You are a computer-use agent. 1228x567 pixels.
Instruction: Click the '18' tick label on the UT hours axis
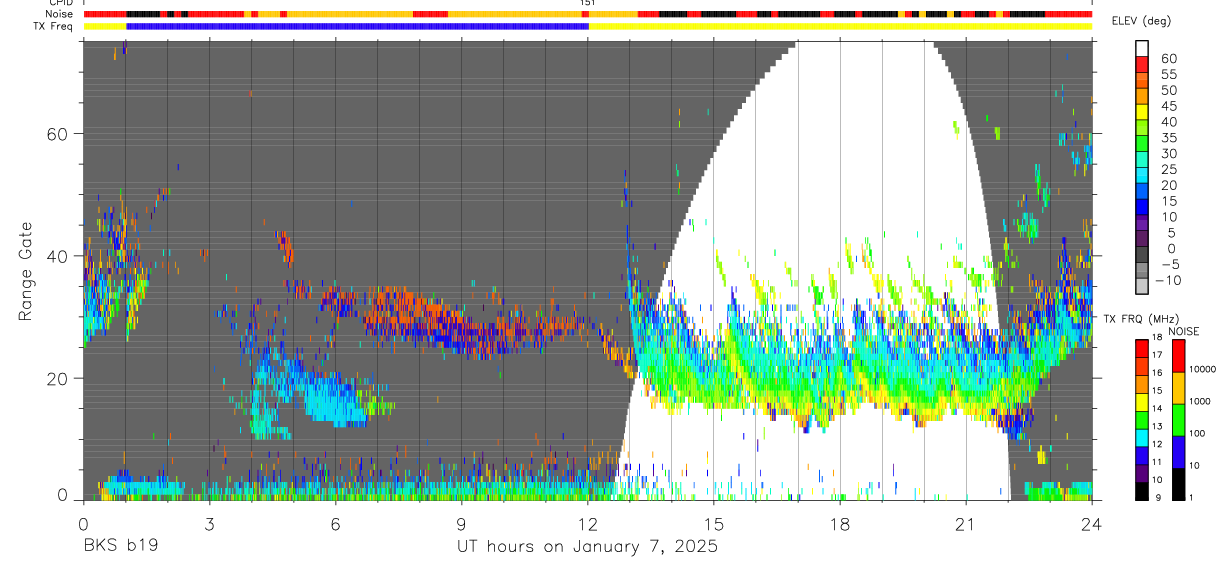[x=840, y=522]
